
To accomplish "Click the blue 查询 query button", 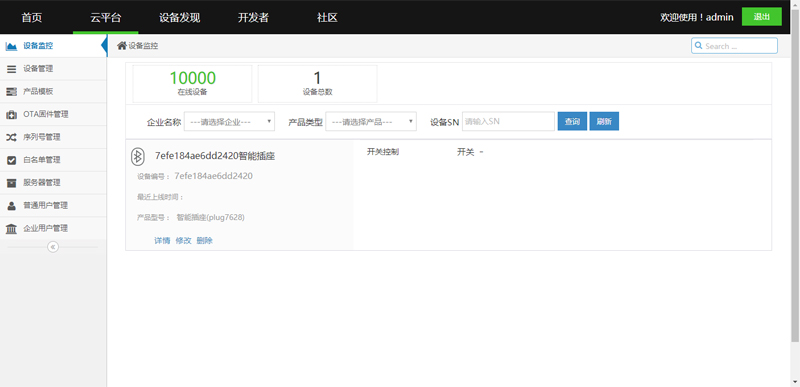I will (x=572, y=121).
